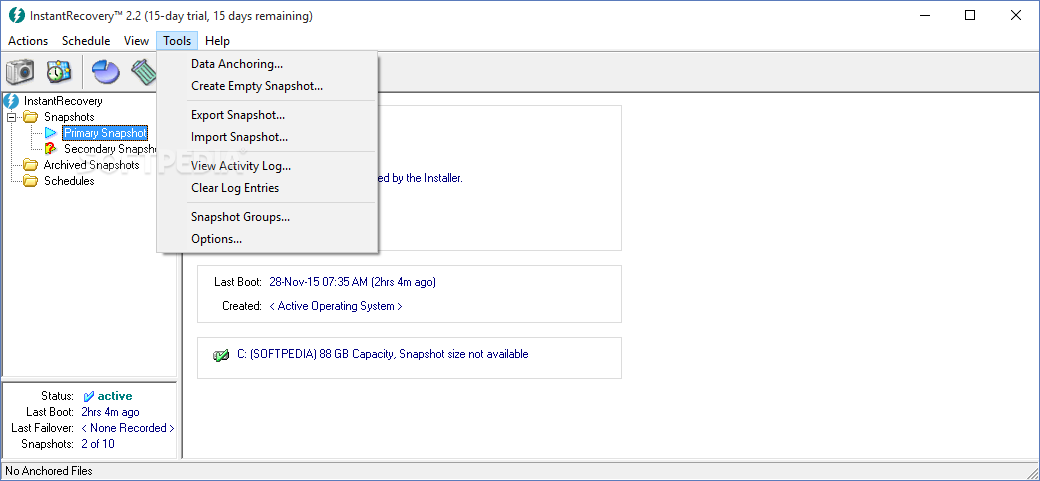Image resolution: width=1040 pixels, height=481 pixels.
Task: Select Schedules tree item
Action: click(69, 181)
